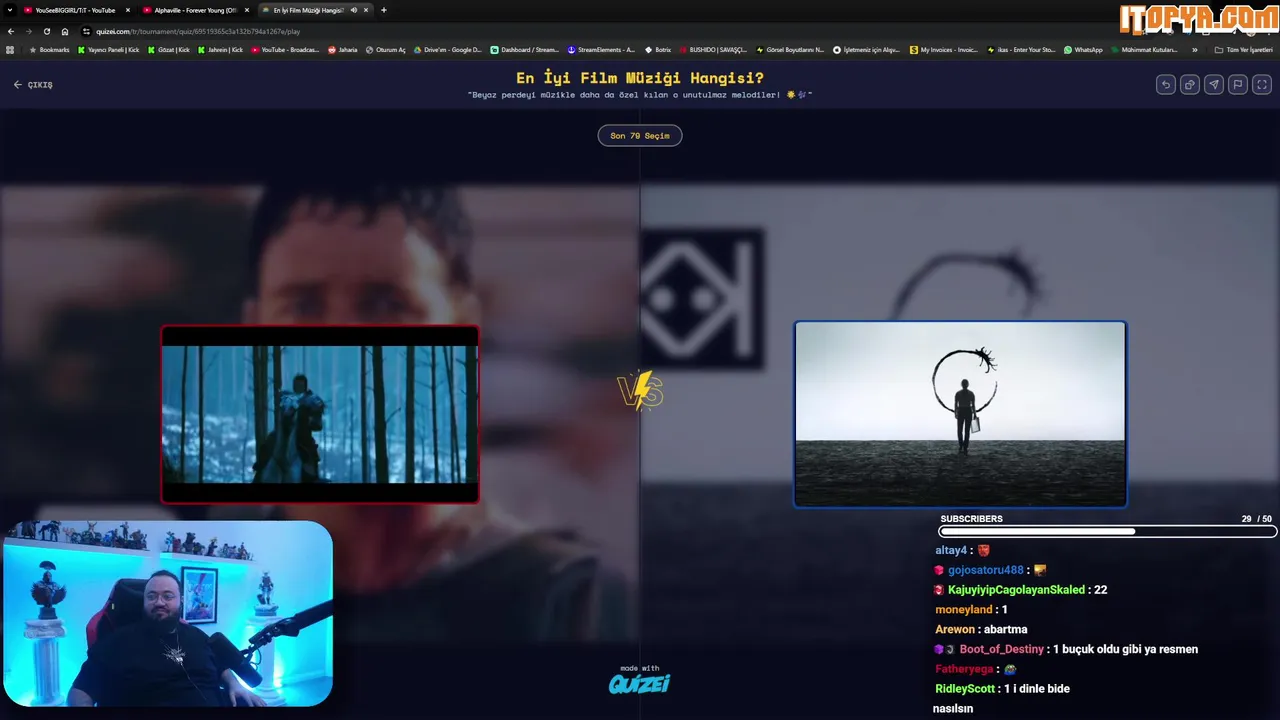1280x720 pixels.
Task: Open the WhatsApp bookmark
Action: pos(1083,49)
